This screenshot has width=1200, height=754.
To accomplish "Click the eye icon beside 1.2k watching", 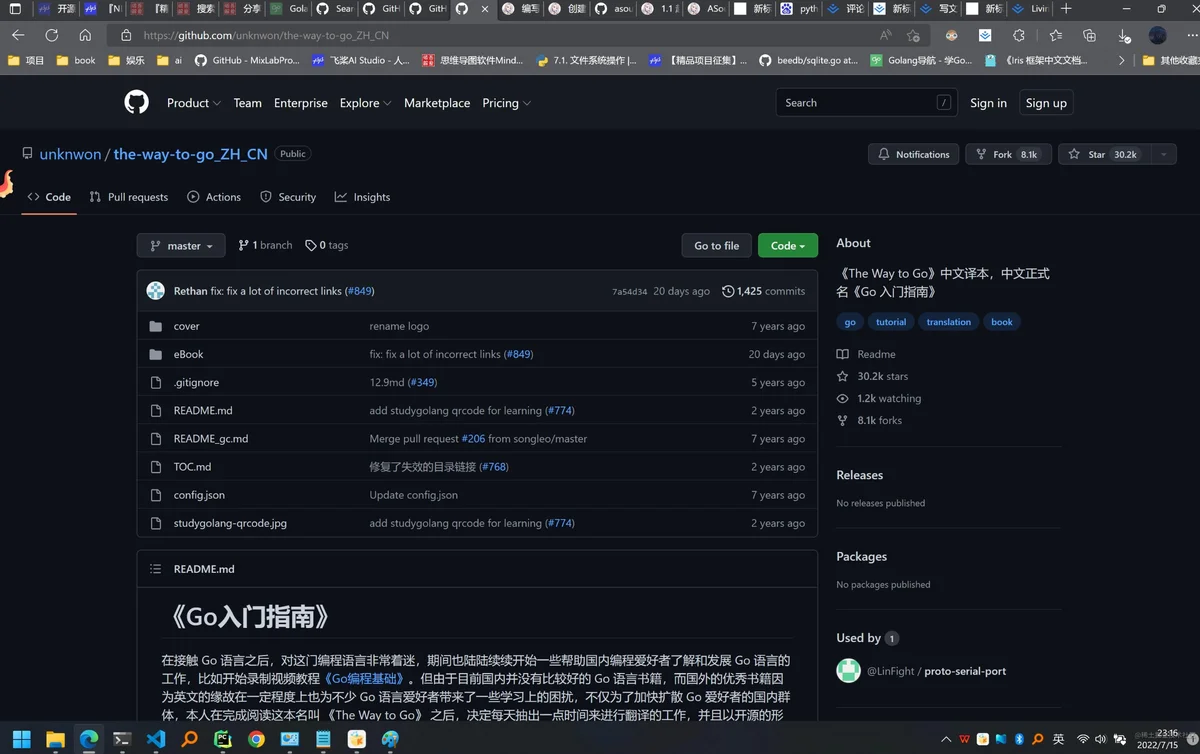I will pos(843,398).
